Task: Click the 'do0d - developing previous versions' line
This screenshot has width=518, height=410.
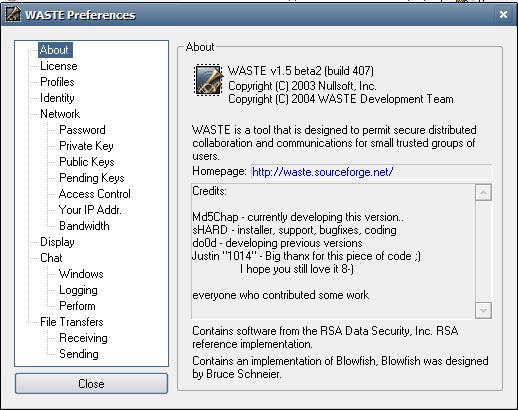Action: pyautogui.click(x=277, y=243)
